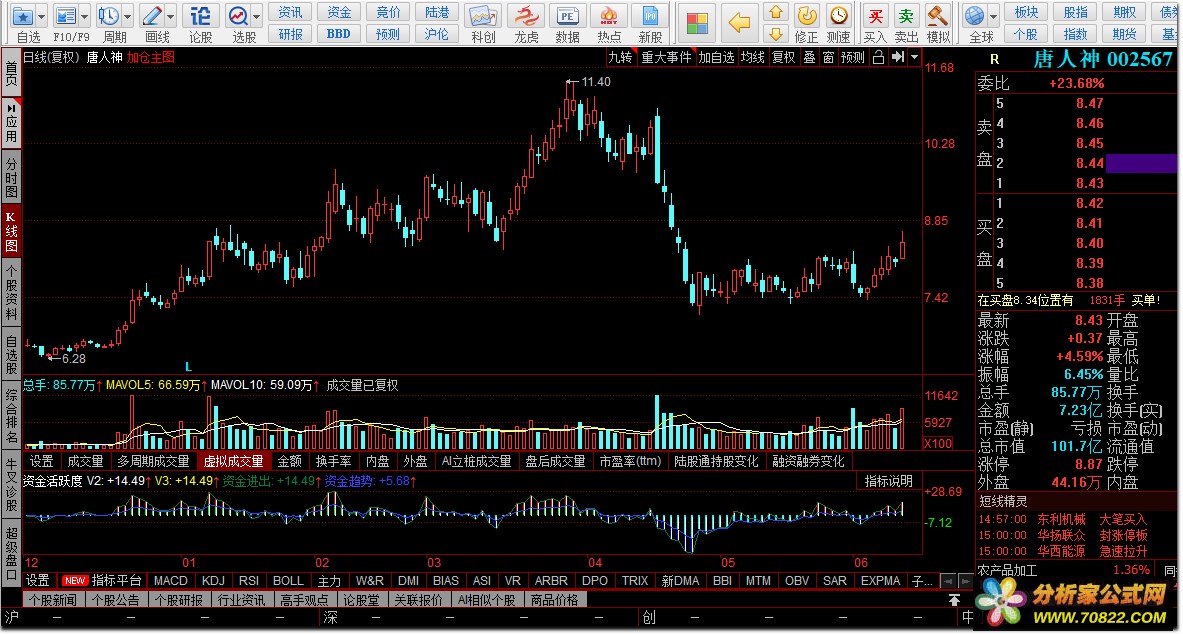Toggle the 均线 moving average display
Screen dimensions: 1183x634
[x=752, y=57]
